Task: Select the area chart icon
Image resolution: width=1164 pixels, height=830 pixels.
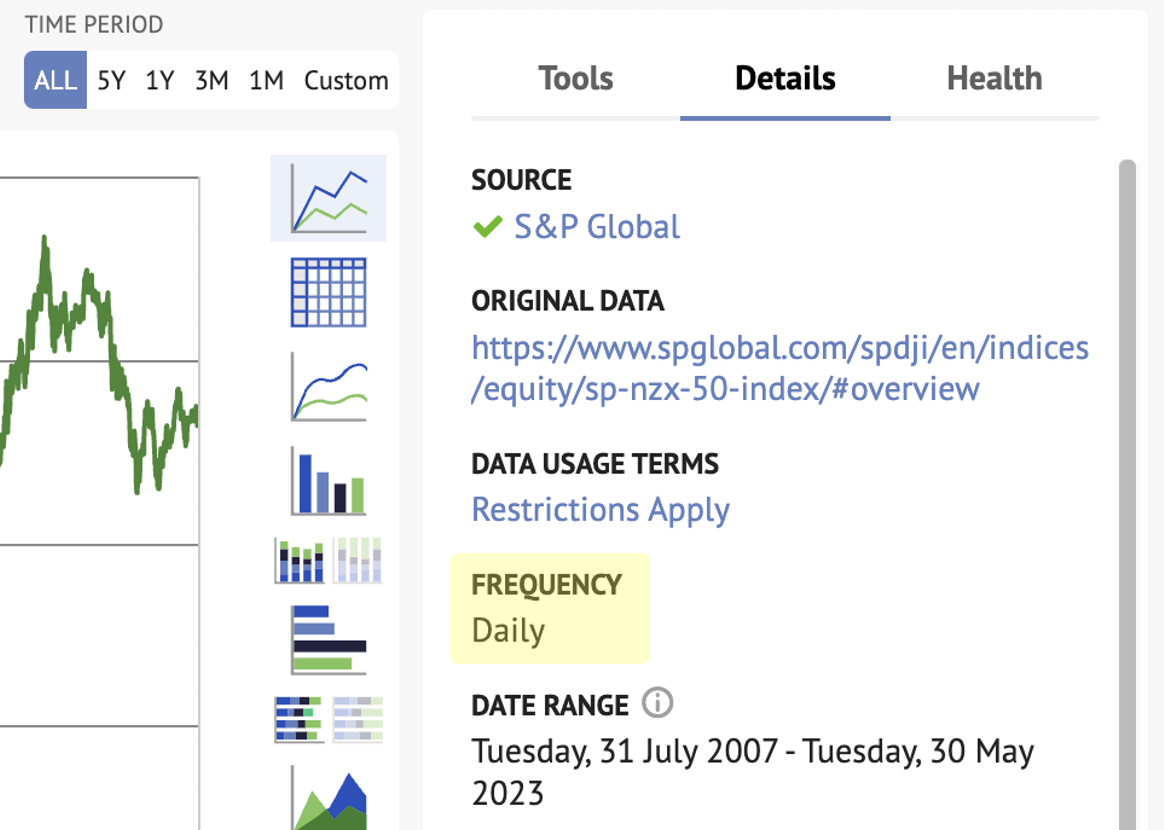Action: (x=329, y=799)
